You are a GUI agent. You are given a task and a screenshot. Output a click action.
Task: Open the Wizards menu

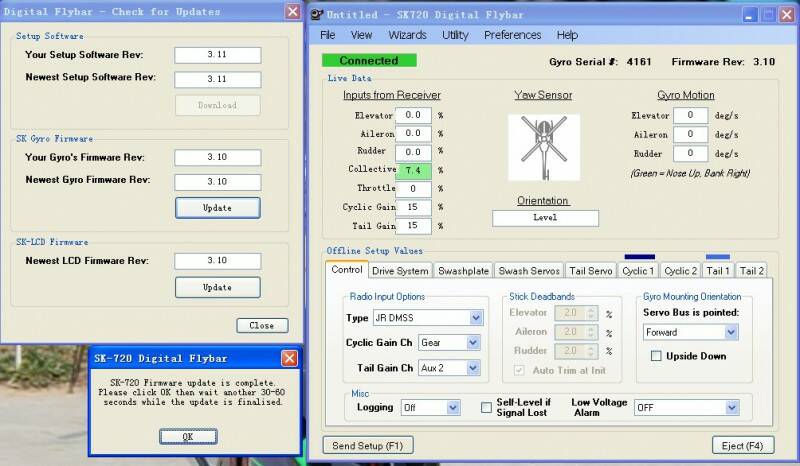click(x=407, y=35)
